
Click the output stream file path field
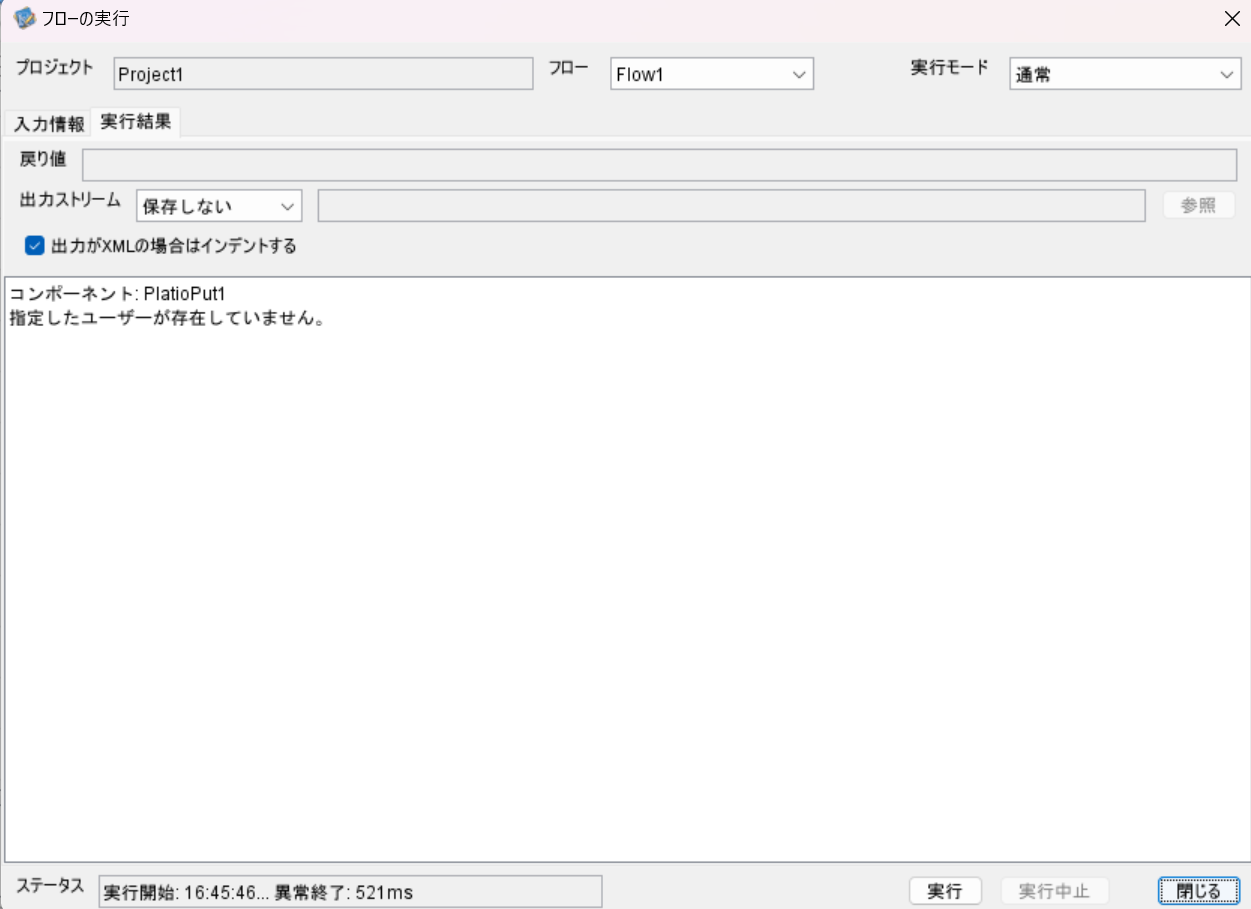[730, 205]
